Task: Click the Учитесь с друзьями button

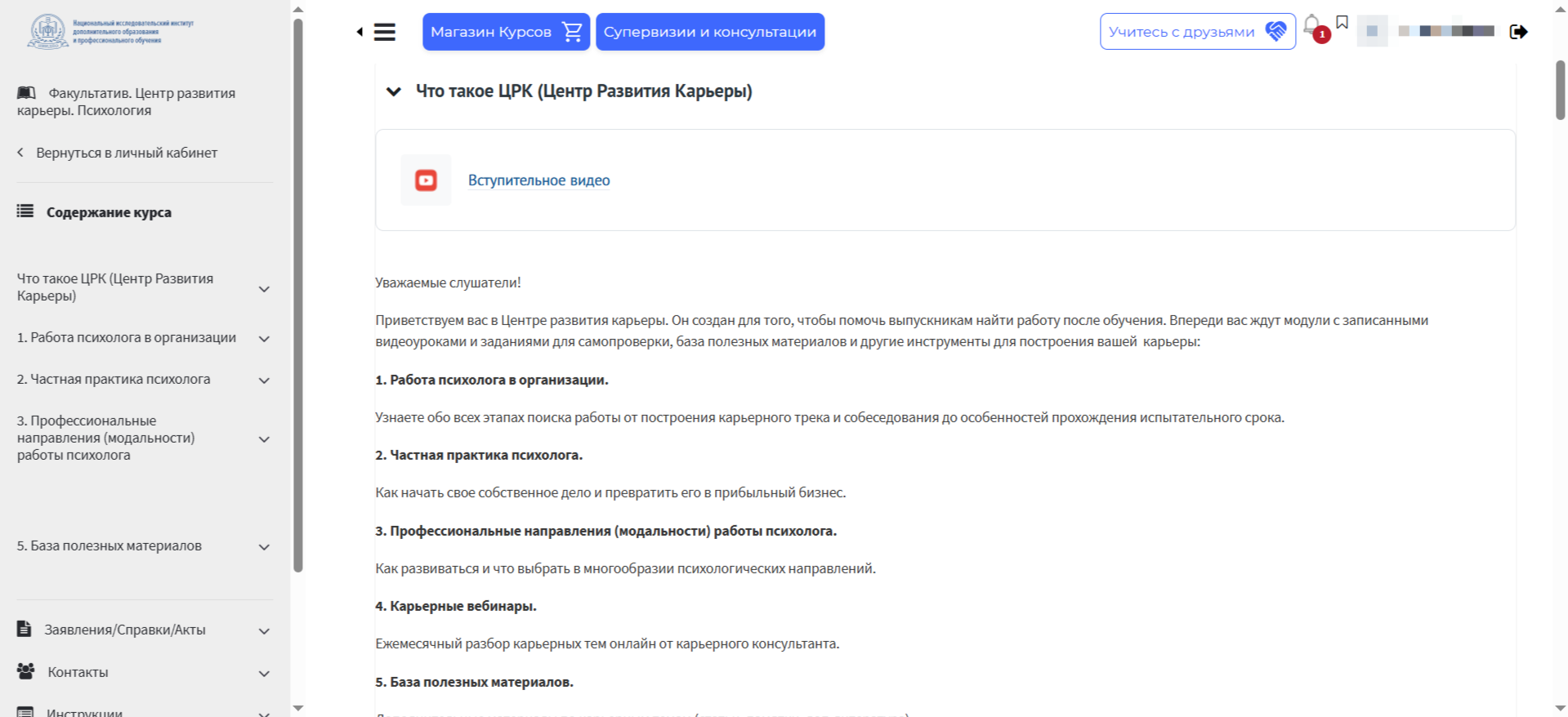Action: [x=1197, y=32]
